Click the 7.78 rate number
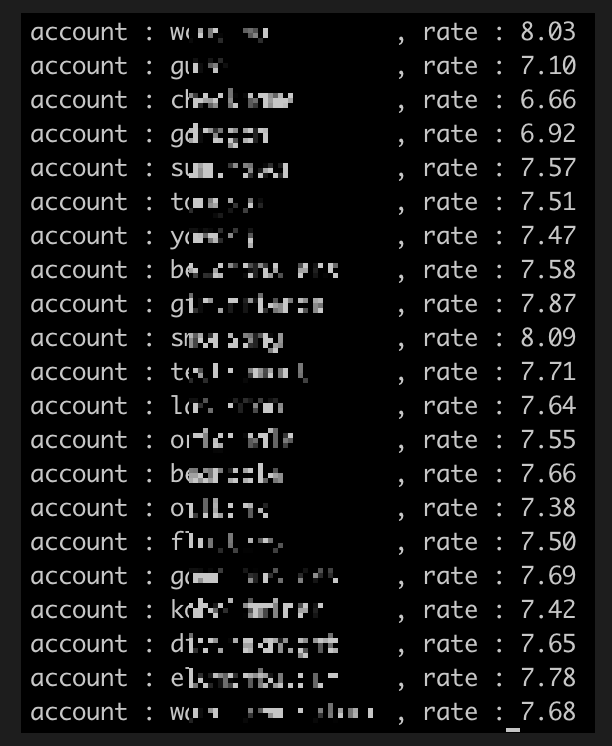Screen dimensions: 612x746 click(548, 678)
